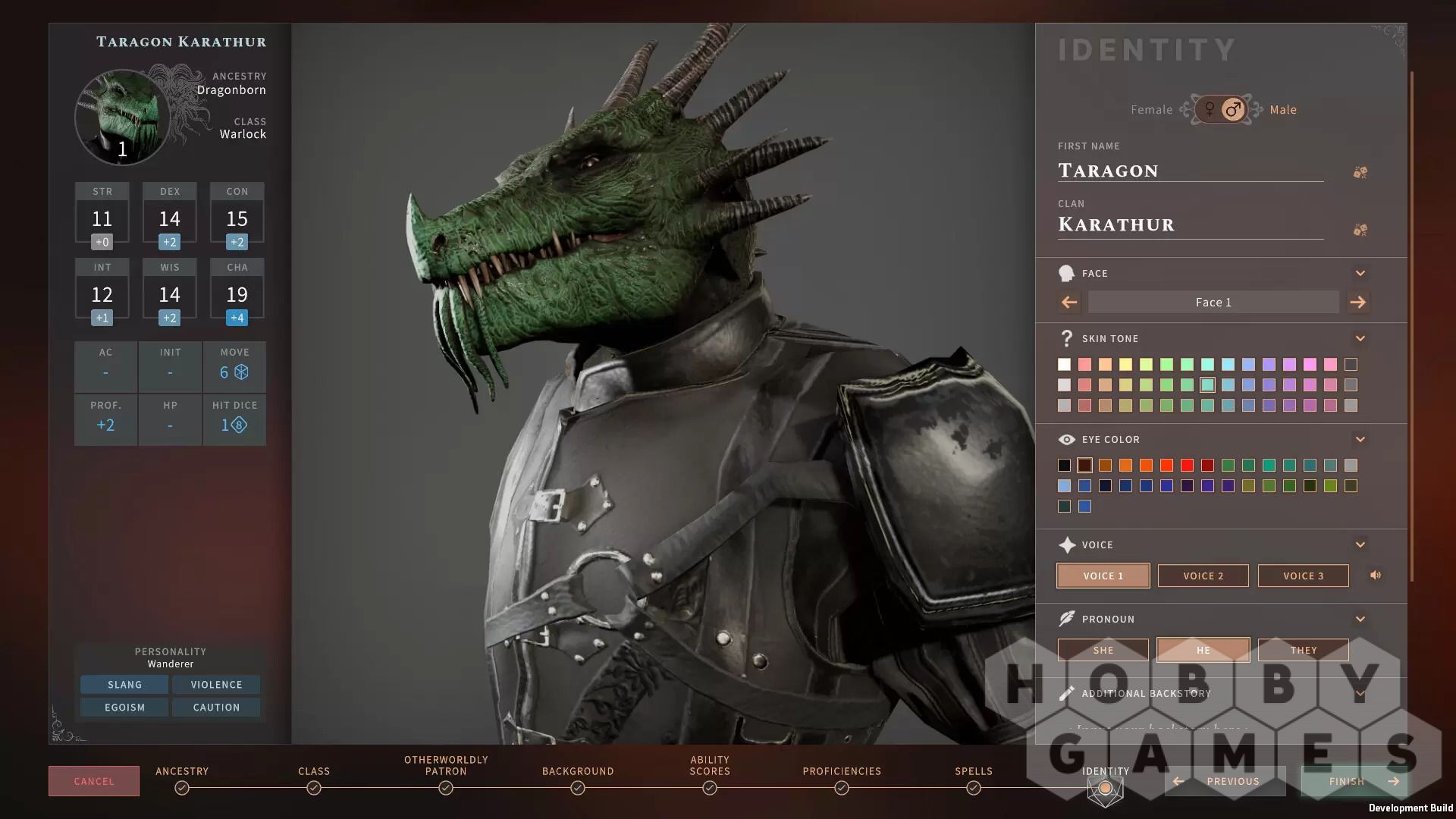Click the Face 1 selector label
The height and width of the screenshot is (819, 1456).
click(1213, 302)
